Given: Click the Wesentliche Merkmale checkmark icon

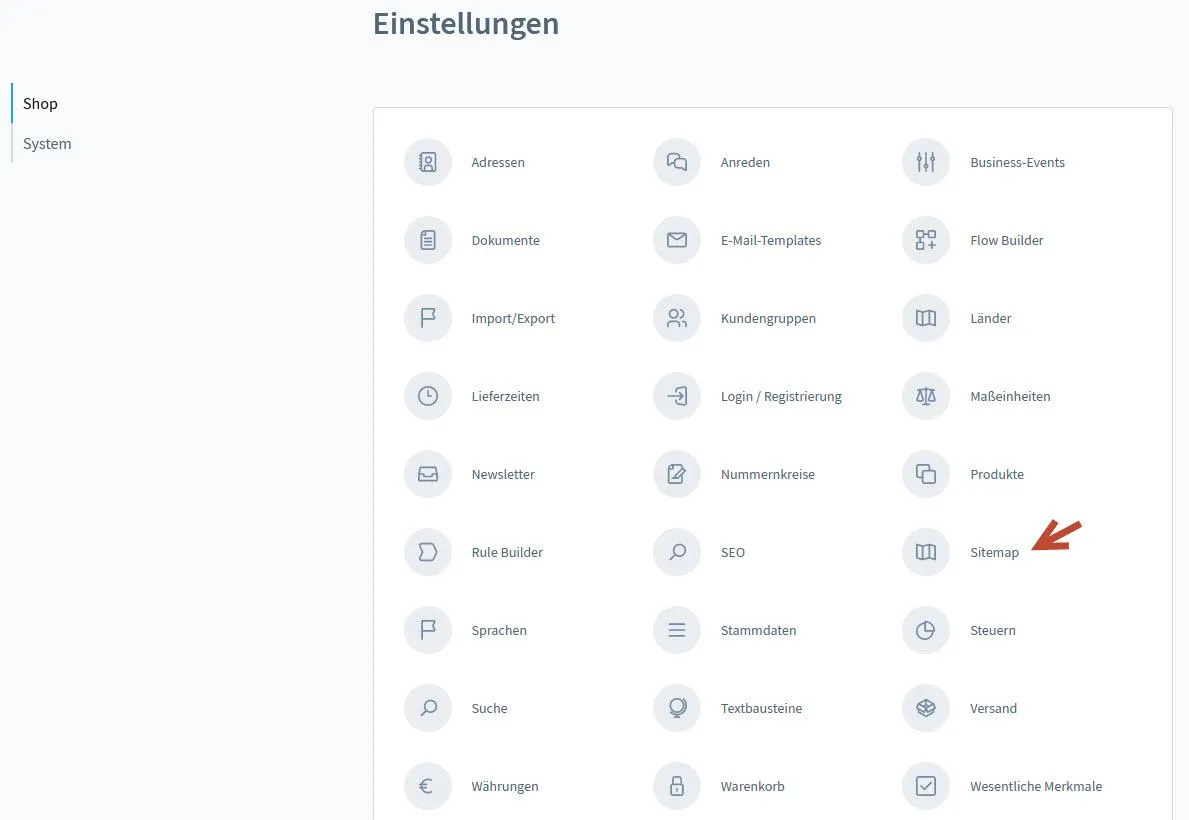Looking at the screenshot, I should (926, 786).
